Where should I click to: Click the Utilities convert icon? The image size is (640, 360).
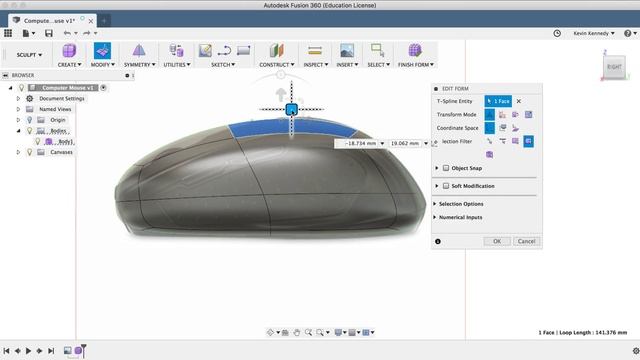coord(176,51)
